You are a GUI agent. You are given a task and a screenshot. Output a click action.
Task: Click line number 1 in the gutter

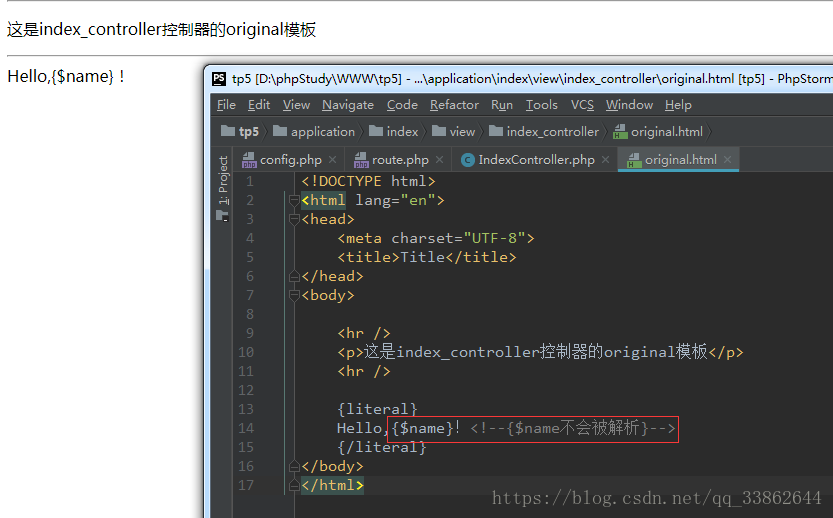(x=250, y=181)
